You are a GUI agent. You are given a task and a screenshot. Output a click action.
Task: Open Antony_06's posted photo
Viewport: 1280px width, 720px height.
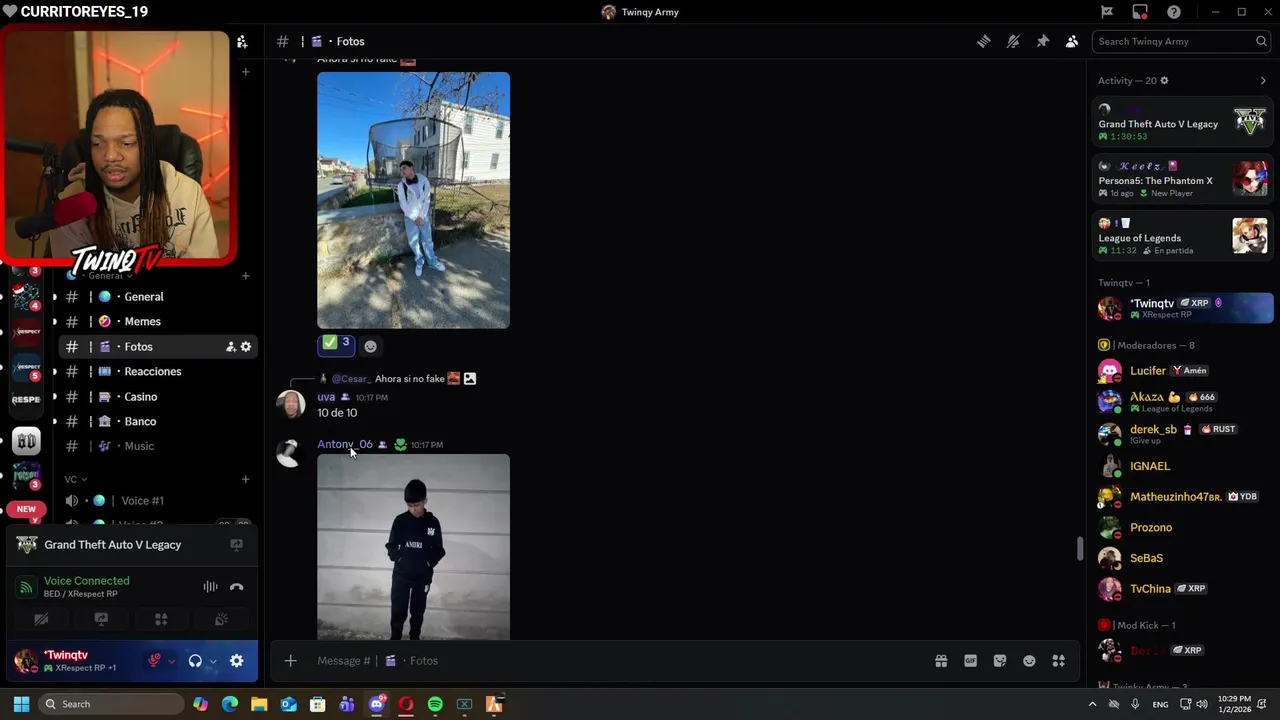[x=413, y=547]
